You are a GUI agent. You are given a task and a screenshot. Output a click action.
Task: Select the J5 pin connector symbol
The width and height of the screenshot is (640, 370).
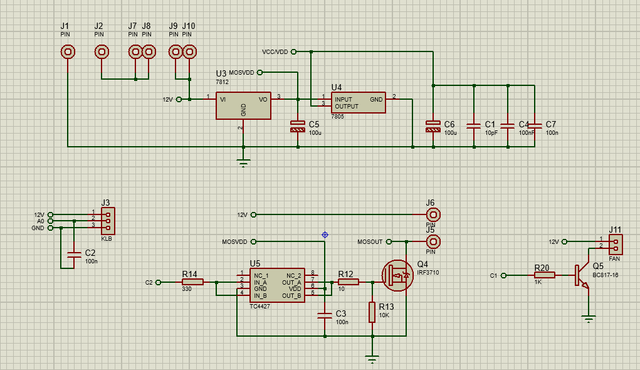433,241
